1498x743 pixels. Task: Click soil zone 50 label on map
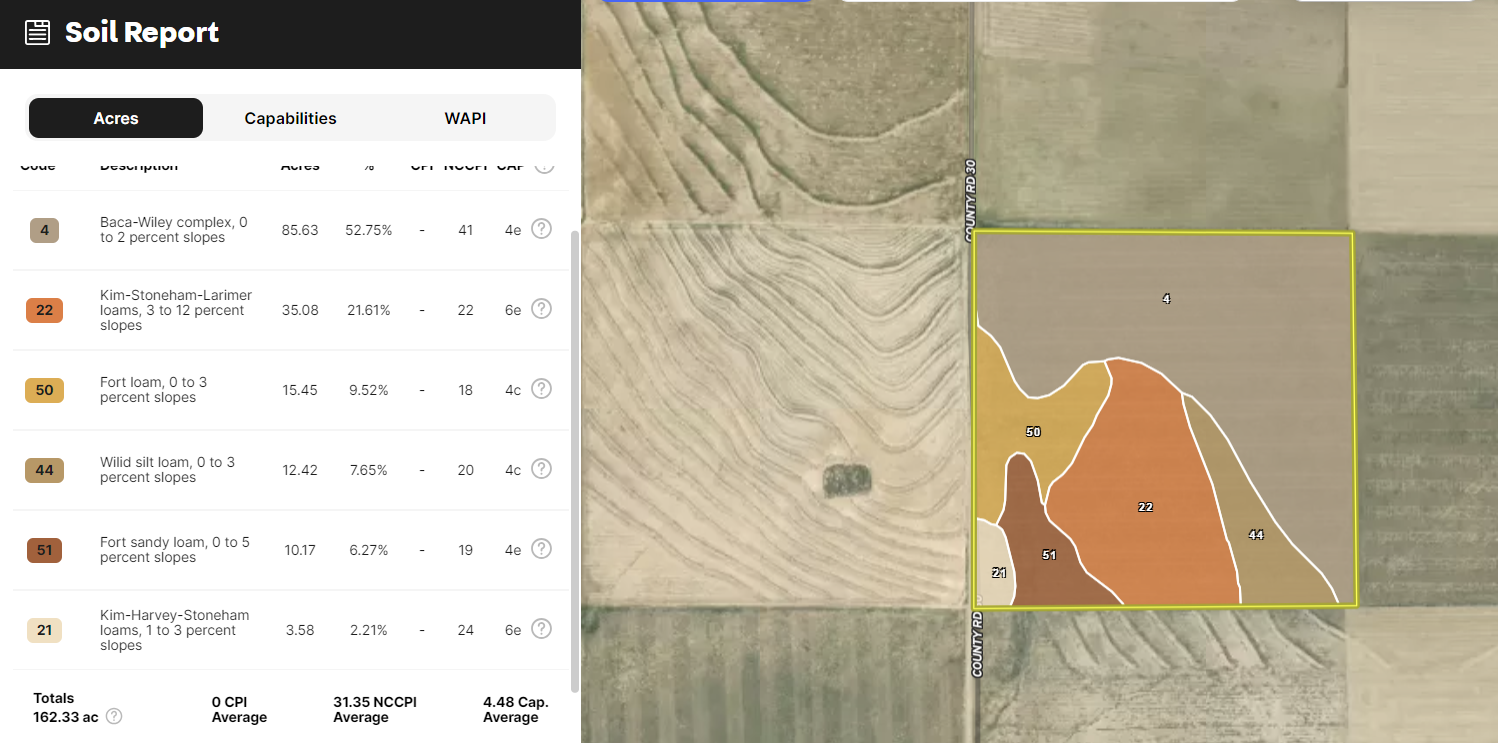pos(1033,432)
